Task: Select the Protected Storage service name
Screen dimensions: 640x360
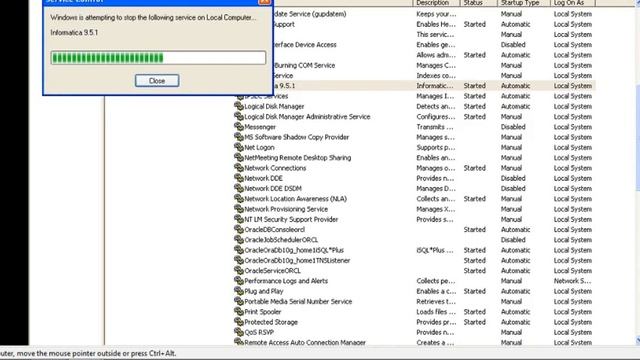Action: click(x=271, y=322)
